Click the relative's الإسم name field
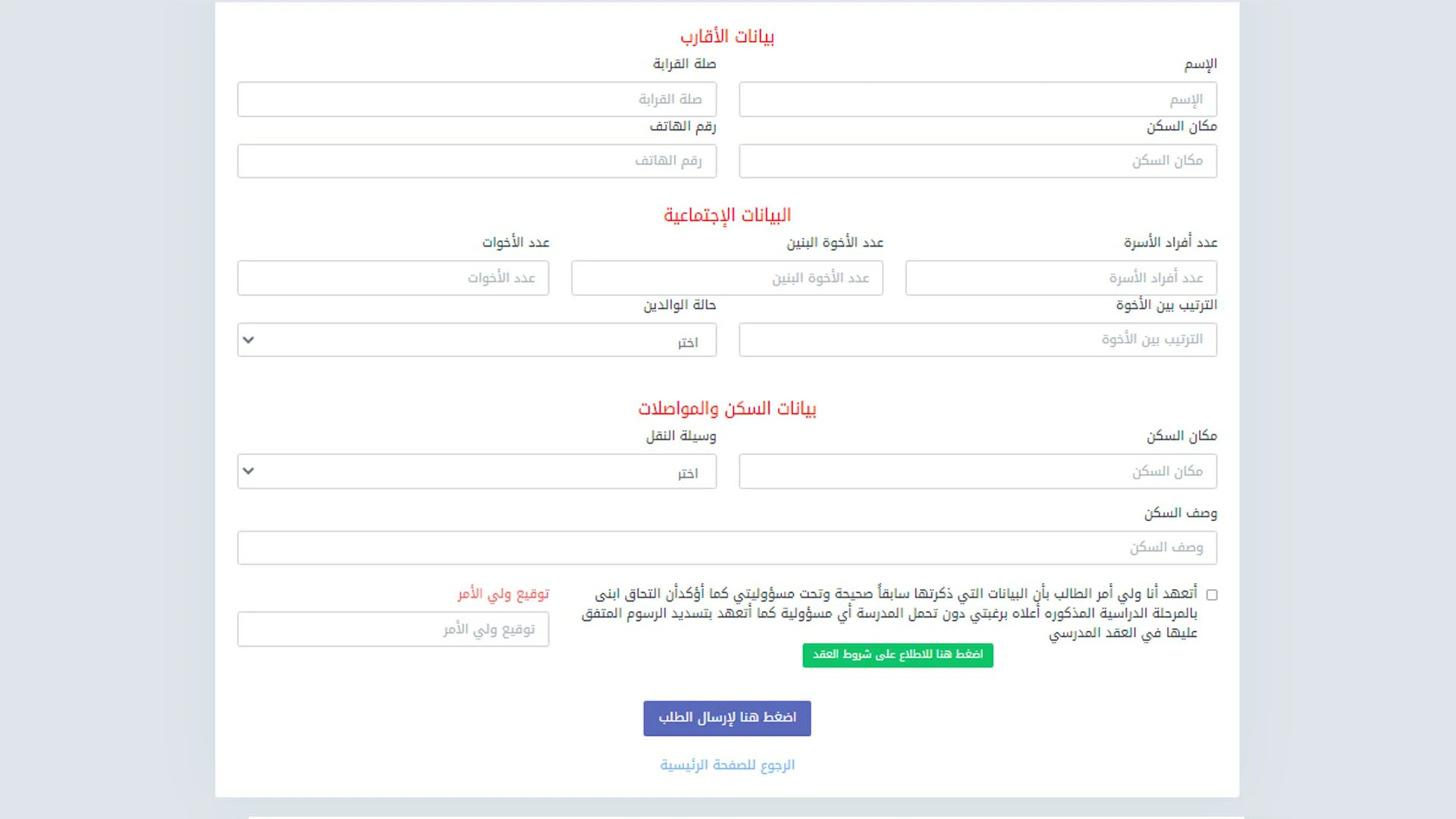The height and width of the screenshot is (819, 1456). [977, 99]
